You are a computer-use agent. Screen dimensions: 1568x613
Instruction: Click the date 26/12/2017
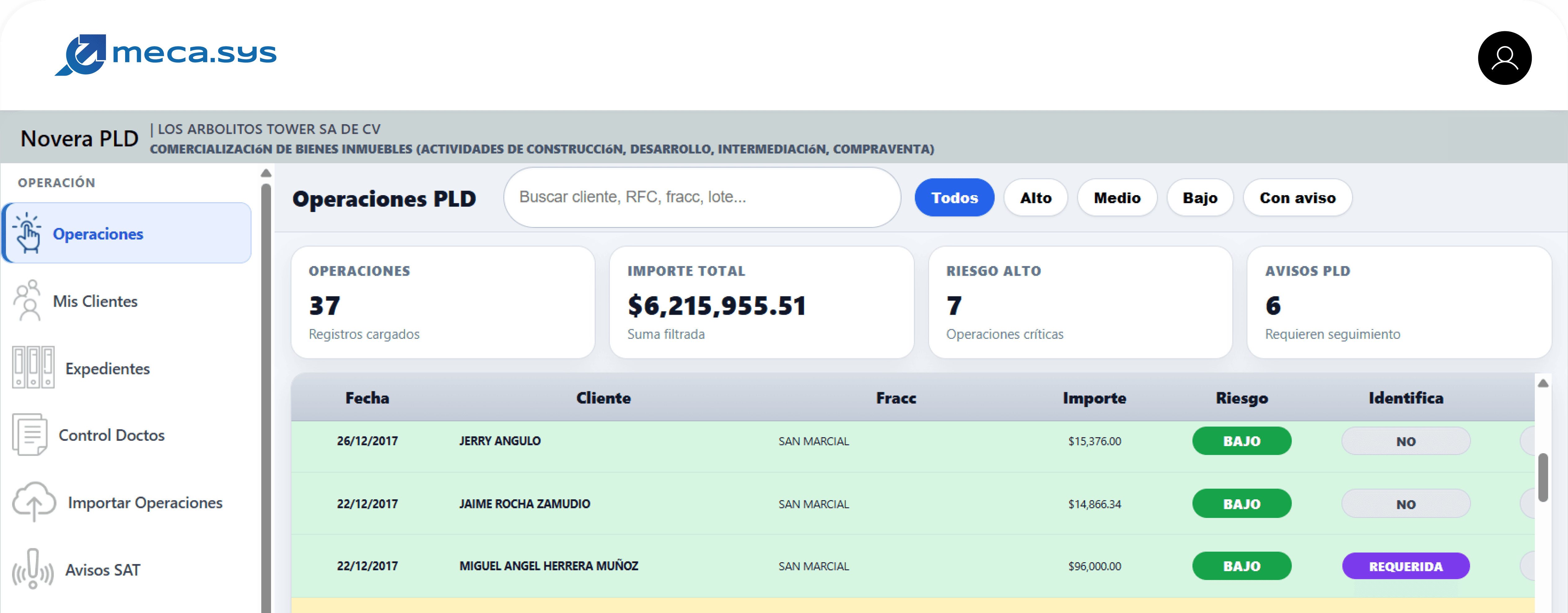pyautogui.click(x=367, y=441)
